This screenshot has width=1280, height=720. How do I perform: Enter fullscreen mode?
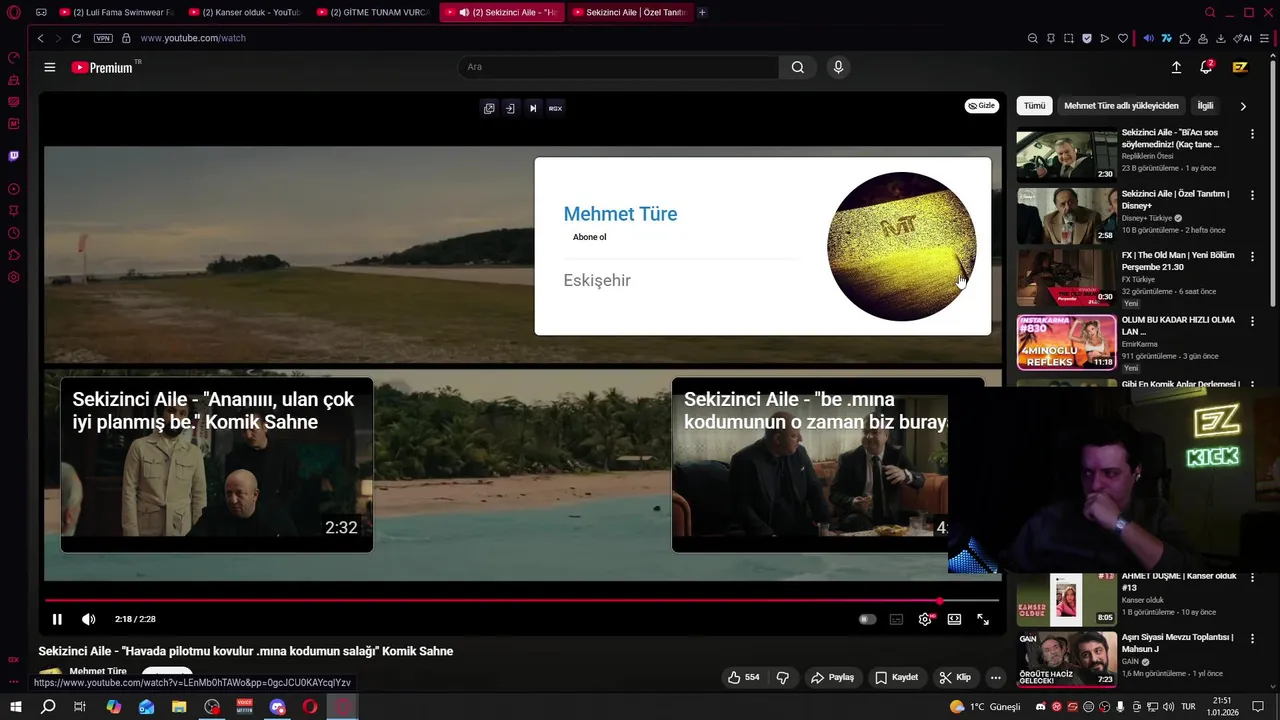pyautogui.click(x=983, y=619)
